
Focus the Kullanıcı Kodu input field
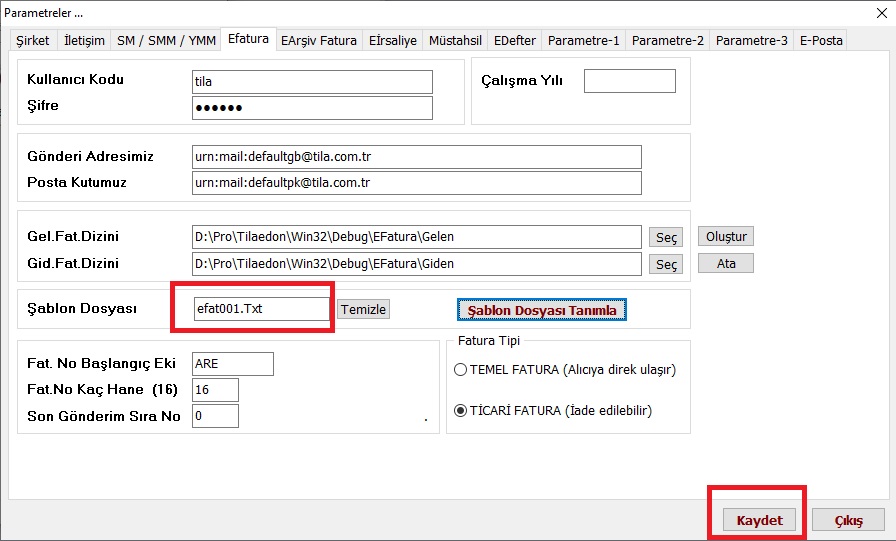pos(312,82)
